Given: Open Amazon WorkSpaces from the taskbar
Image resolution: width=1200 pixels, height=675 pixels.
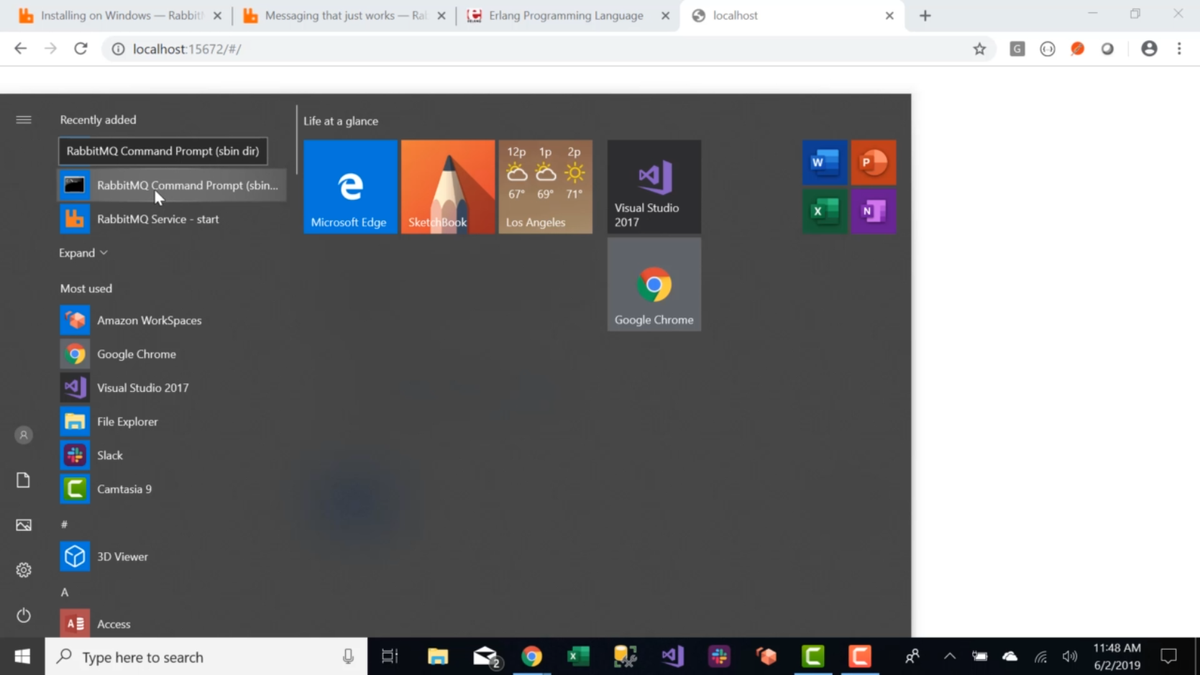Looking at the screenshot, I should 766,657.
